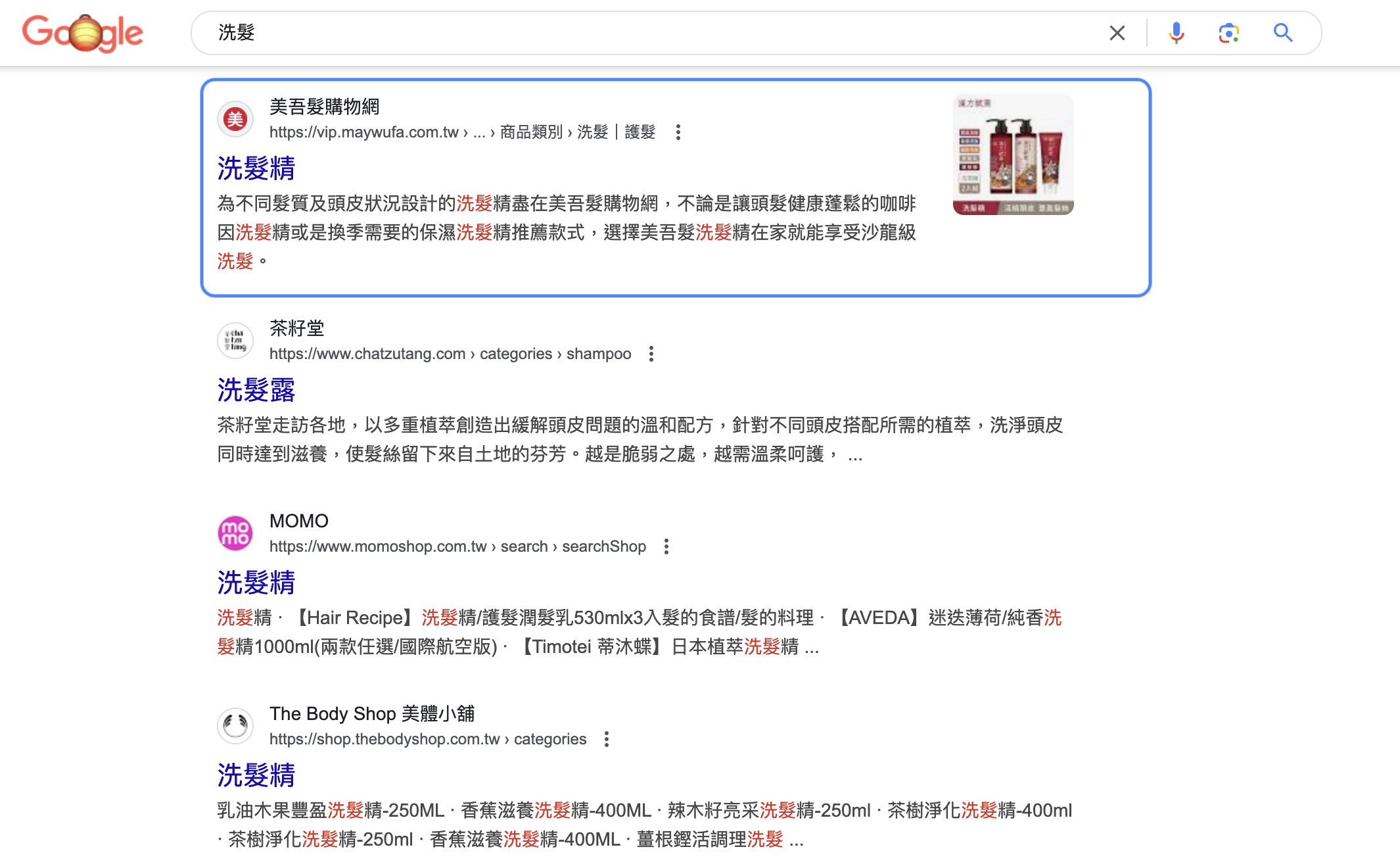The image size is (1400, 868).
Task: Open more options for maywufa result
Action: coord(678,132)
